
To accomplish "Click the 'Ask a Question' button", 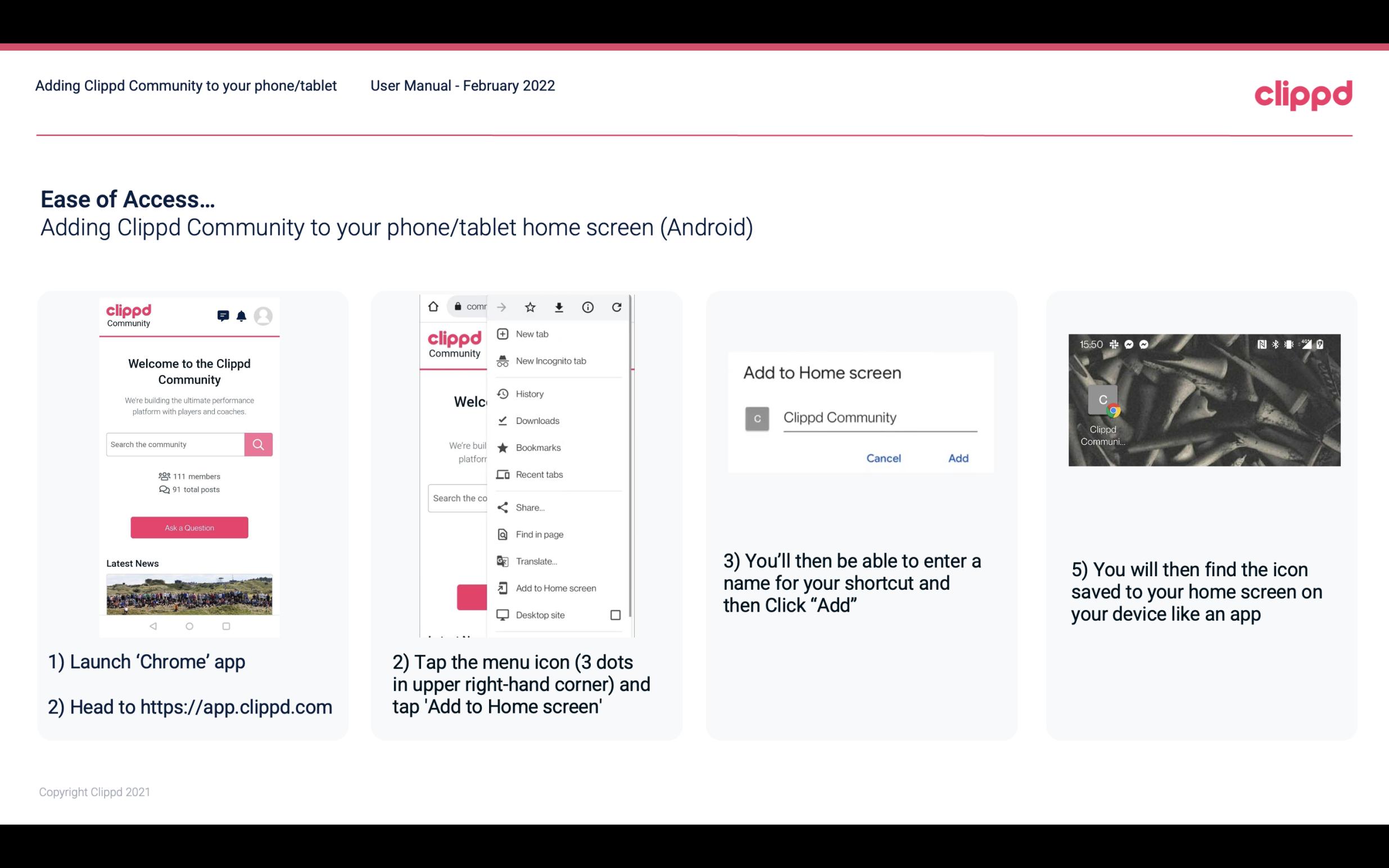I will tap(189, 527).
